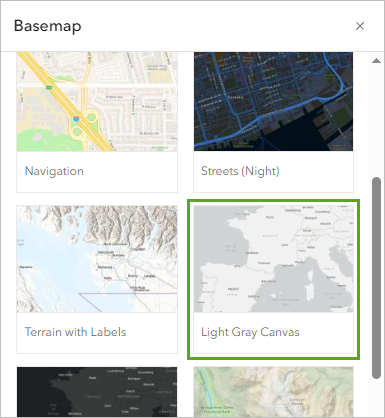
Task: Pick the Terrain with Labels thumbnail image
Action: point(97,259)
